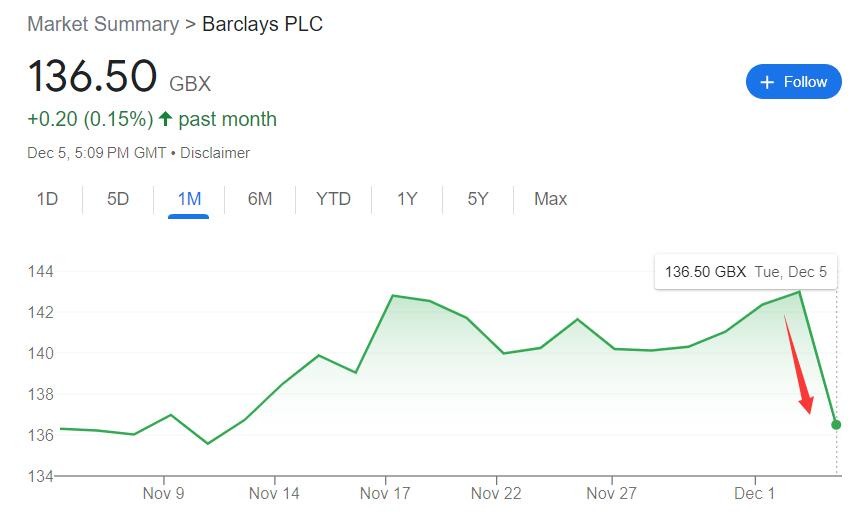Open the Disclaimer link
Screen dimensions: 868x528
pyautogui.click(x=215, y=153)
